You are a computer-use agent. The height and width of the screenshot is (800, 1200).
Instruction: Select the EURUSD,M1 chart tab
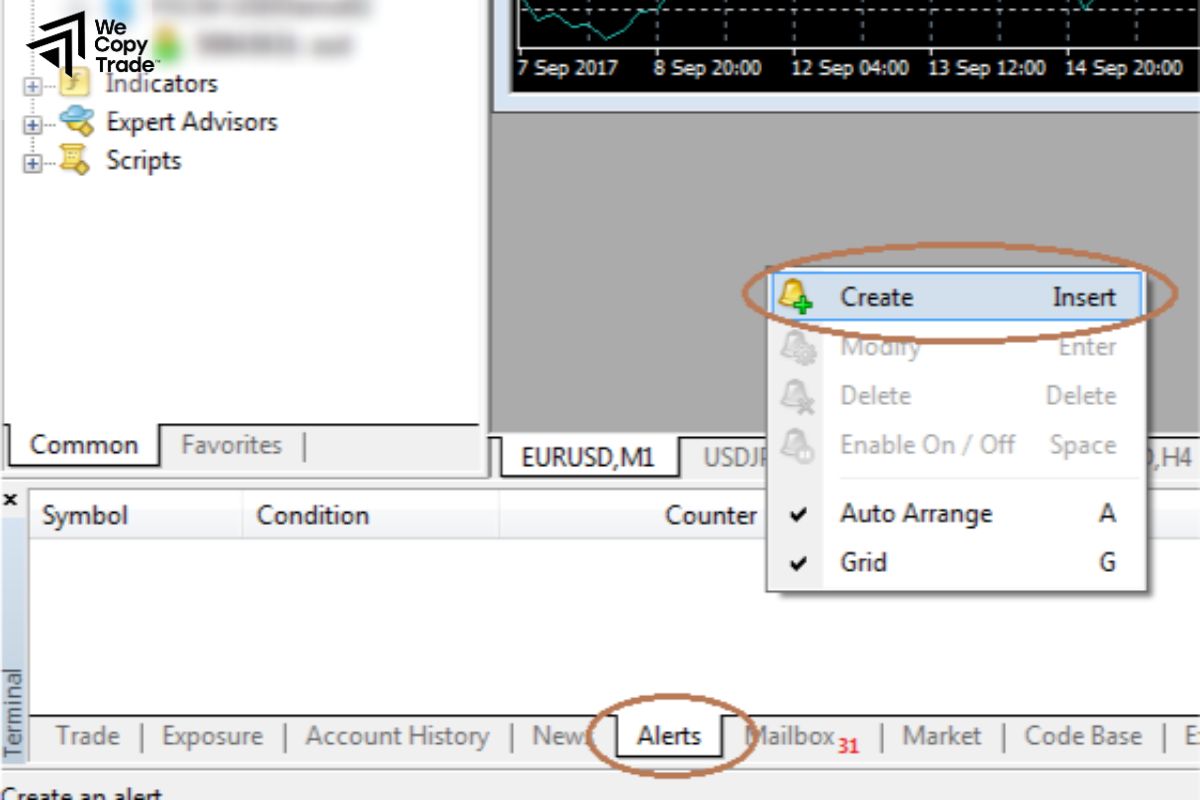pyautogui.click(x=587, y=458)
